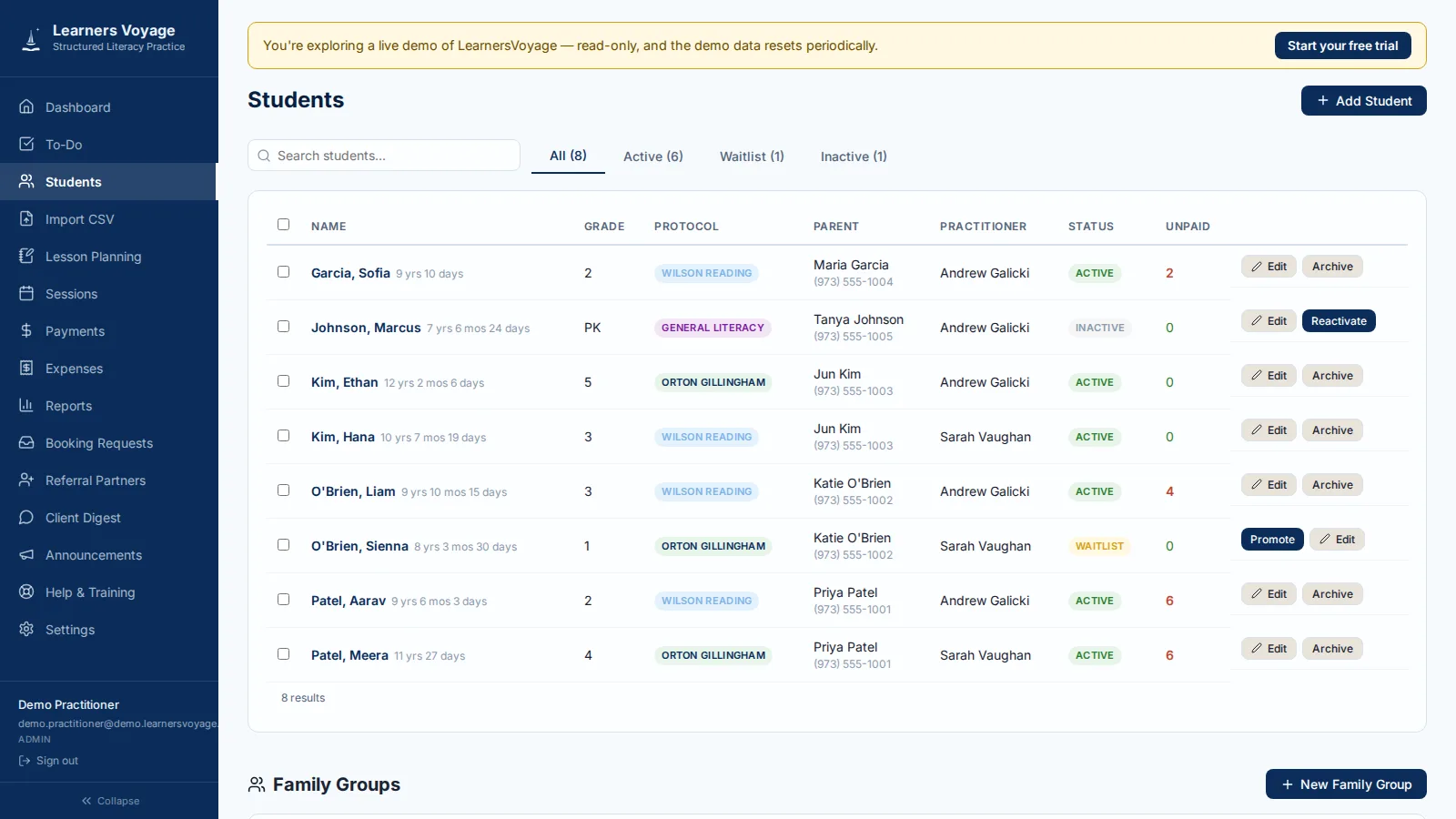Open the To-Do checklist icon
This screenshot has height=819, width=1456.
coord(26,144)
